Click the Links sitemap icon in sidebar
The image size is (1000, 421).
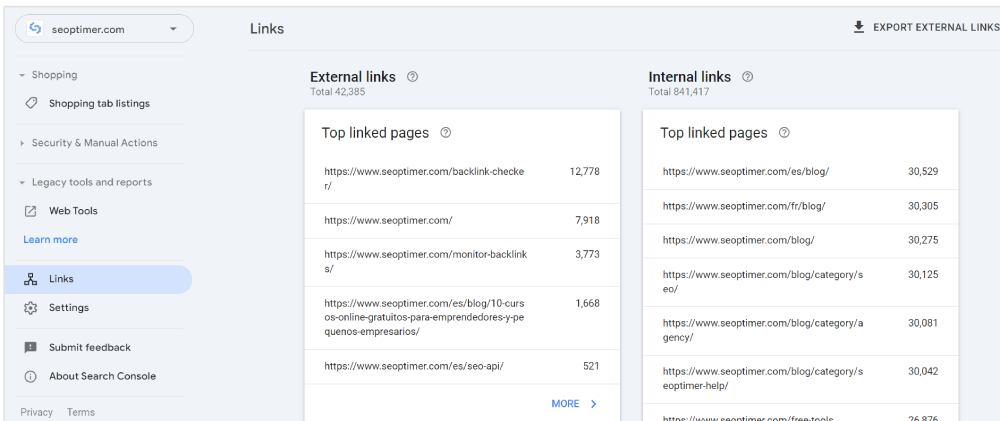(31, 279)
